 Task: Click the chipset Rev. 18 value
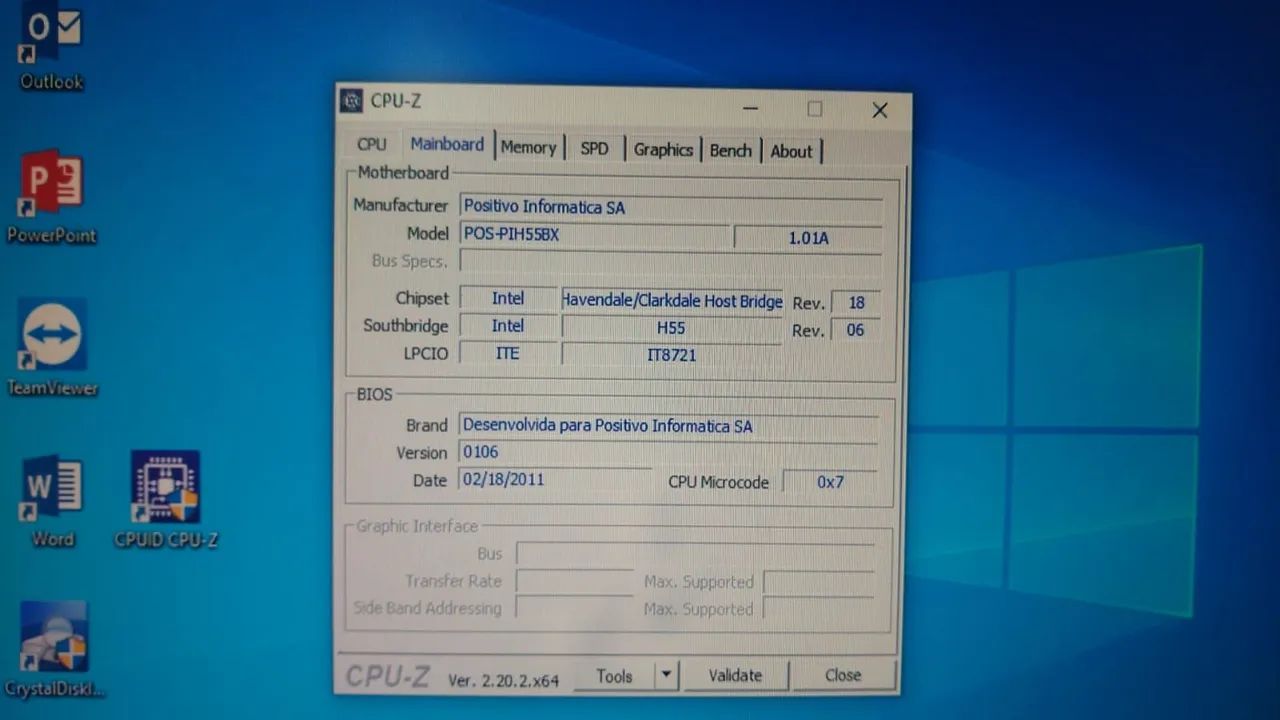[x=856, y=303]
